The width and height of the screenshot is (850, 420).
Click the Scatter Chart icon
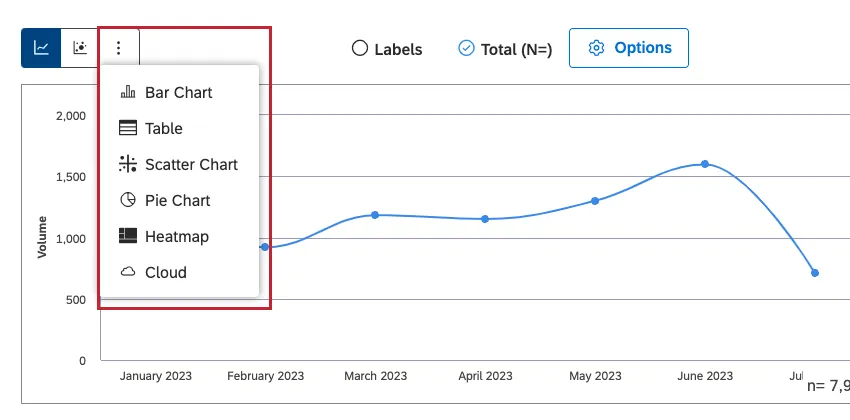pos(127,165)
